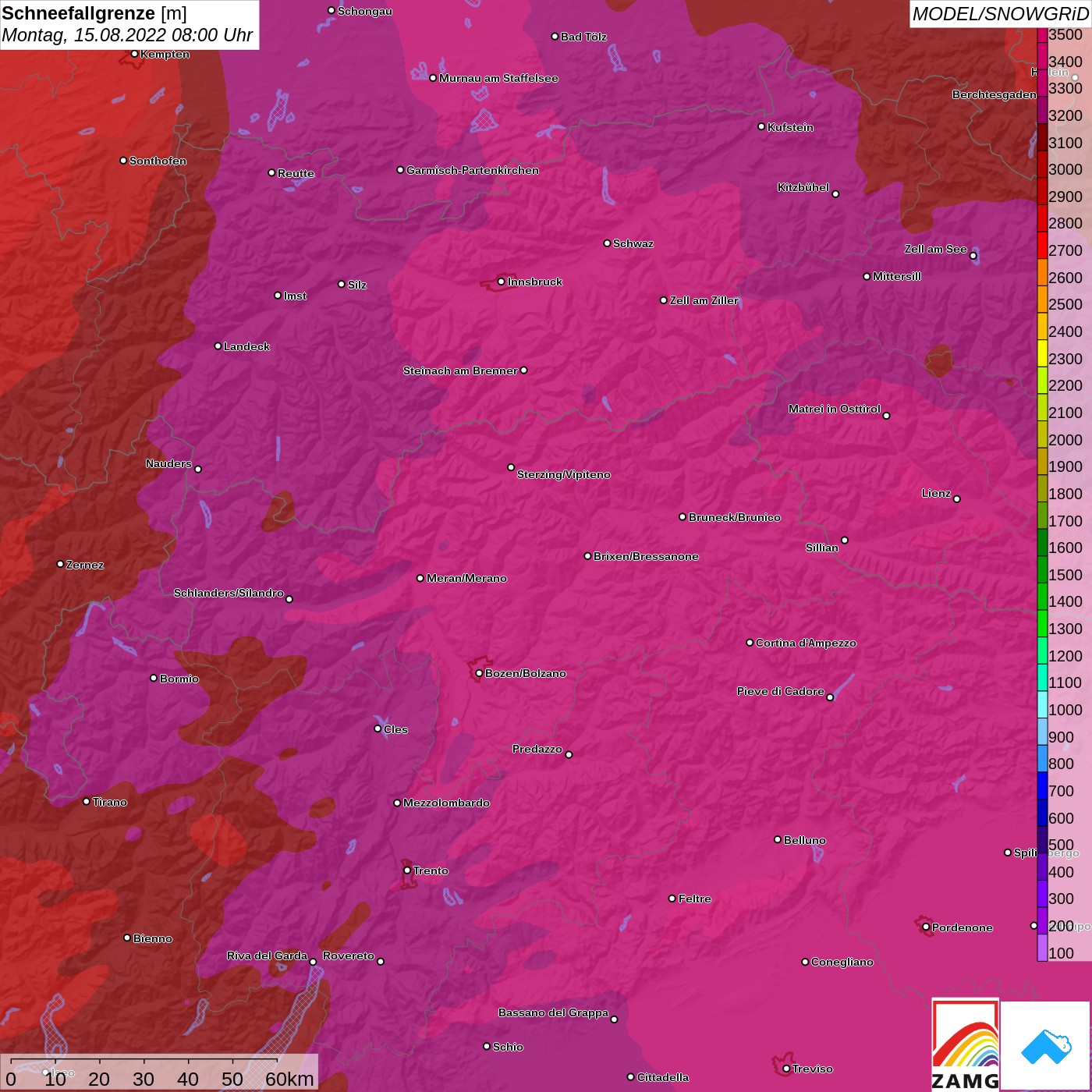This screenshot has height=1092, width=1092.
Task: Click the blue mountain logo icon
Action: [x=1046, y=1045]
